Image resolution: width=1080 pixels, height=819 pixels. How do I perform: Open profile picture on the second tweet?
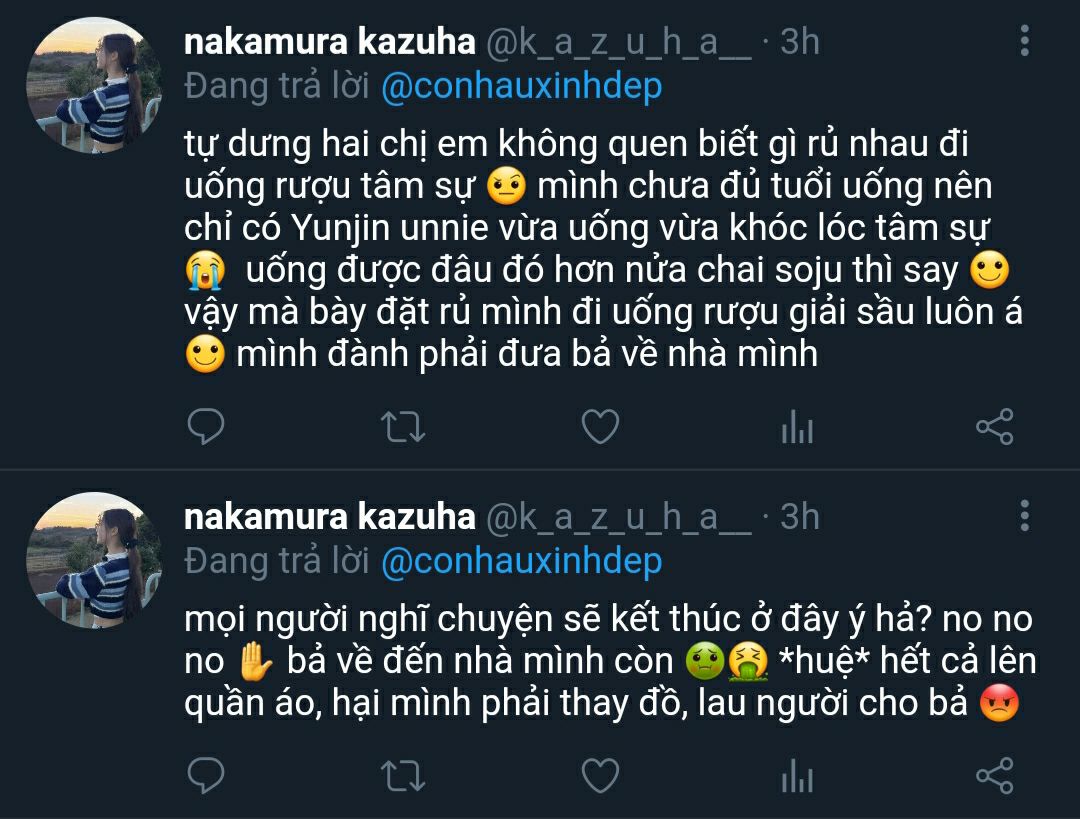pyautogui.click(x=93, y=560)
